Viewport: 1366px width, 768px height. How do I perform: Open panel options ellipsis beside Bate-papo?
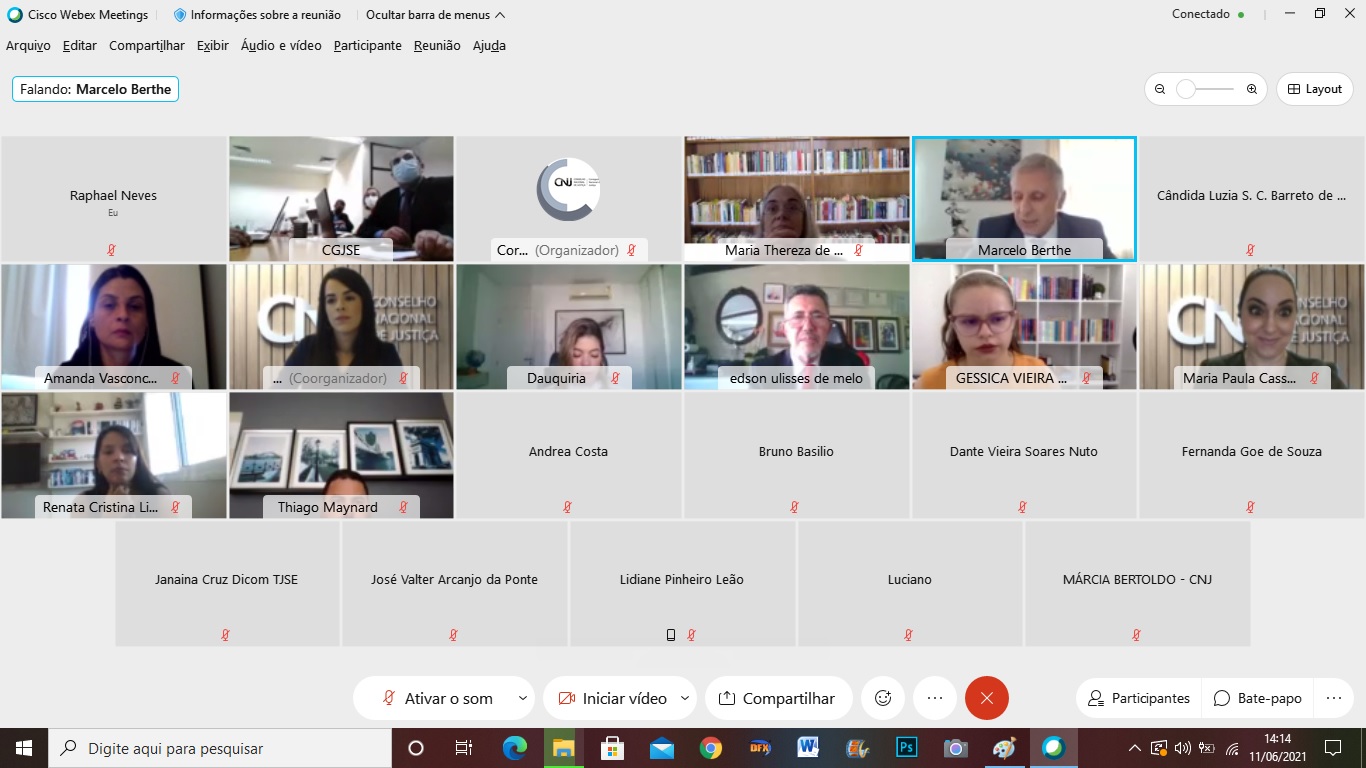pyautogui.click(x=1333, y=698)
